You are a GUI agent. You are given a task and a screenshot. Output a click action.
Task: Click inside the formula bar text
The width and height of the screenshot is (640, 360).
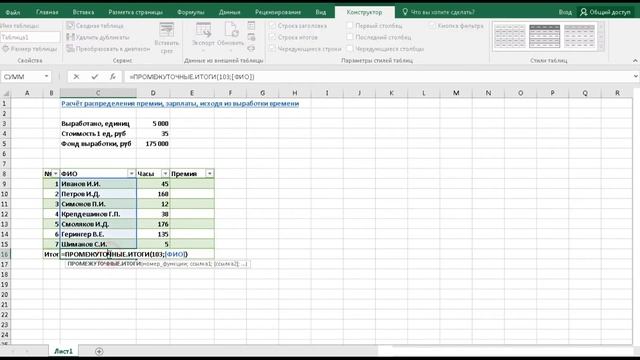click(192, 76)
